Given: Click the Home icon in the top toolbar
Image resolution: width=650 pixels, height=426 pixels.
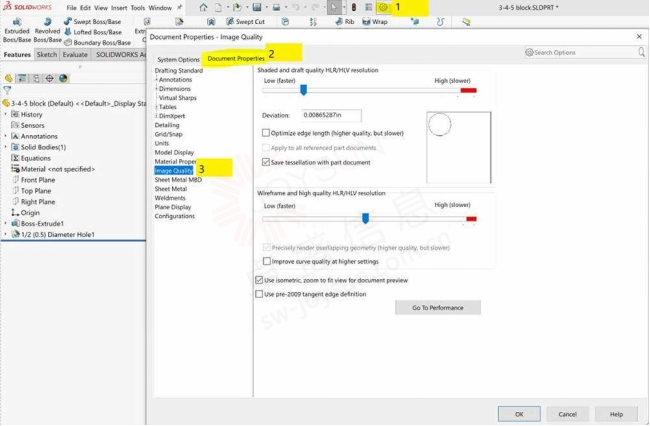Looking at the screenshot, I should [203, 7].
